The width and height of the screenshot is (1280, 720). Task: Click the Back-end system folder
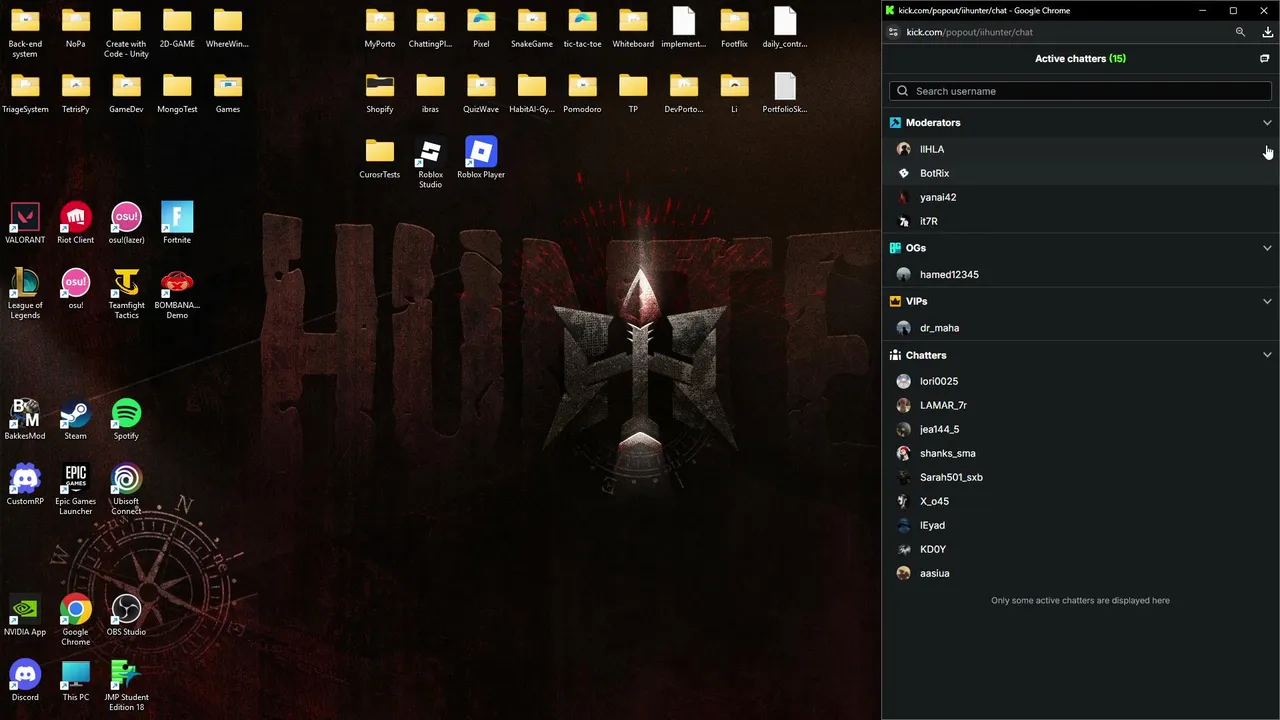pyautogui.click(x=25, y=33)
